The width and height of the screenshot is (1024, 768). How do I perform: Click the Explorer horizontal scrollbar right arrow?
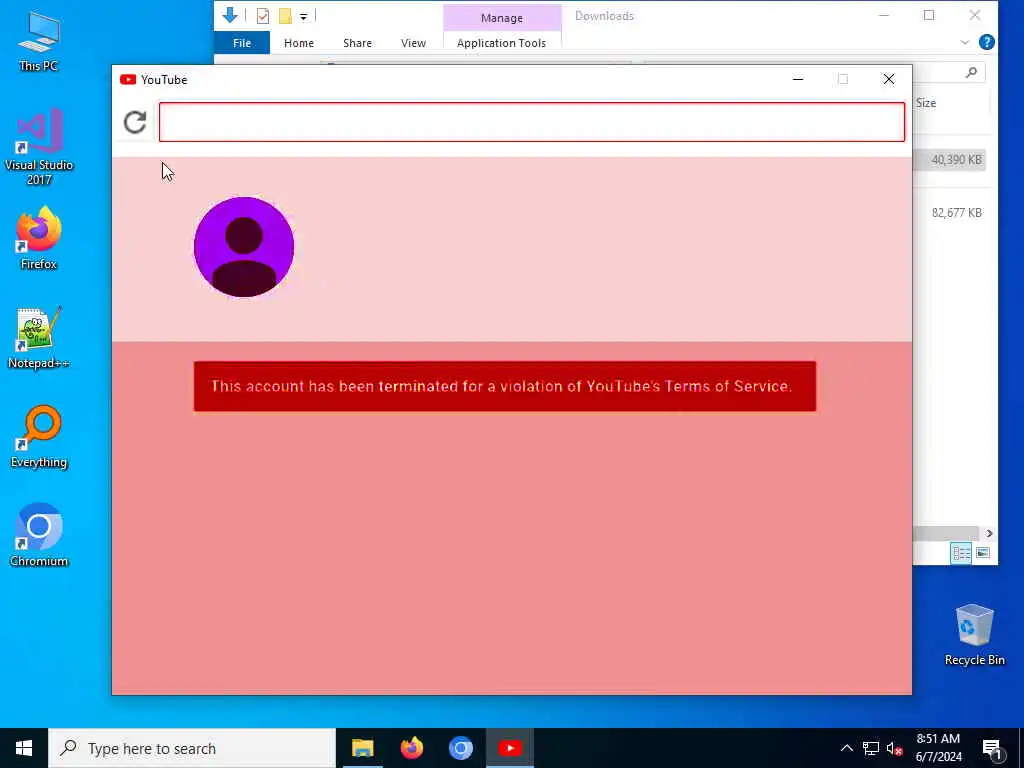tap(989, 534)
